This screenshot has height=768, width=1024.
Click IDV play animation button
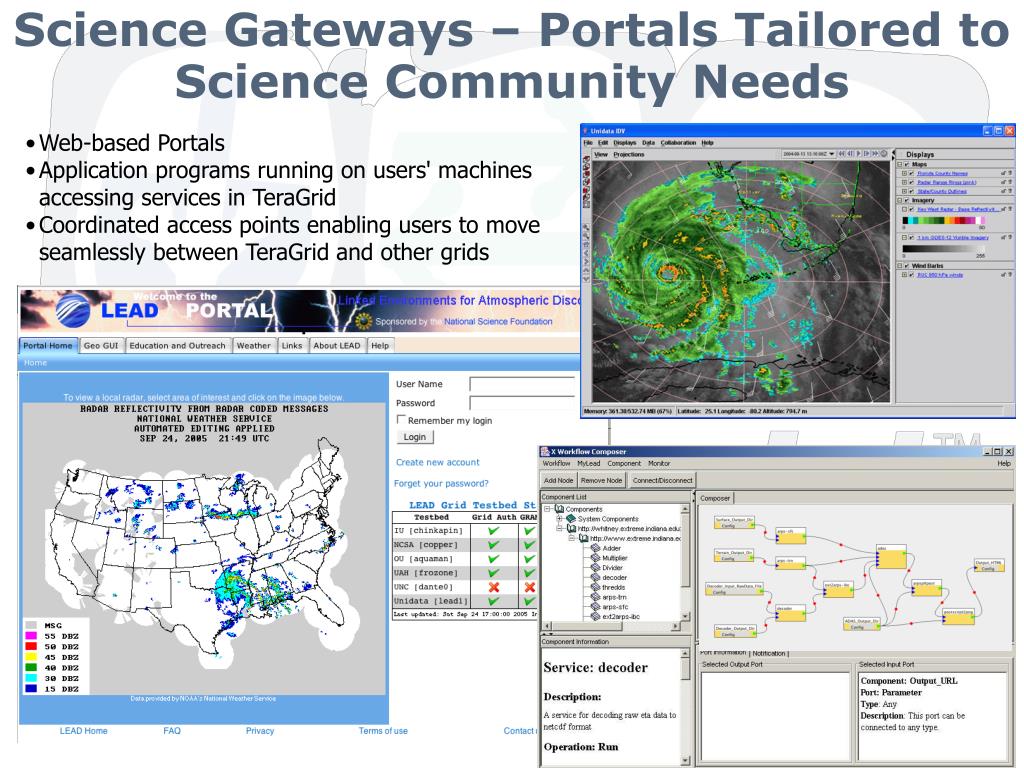coord(859,154)
